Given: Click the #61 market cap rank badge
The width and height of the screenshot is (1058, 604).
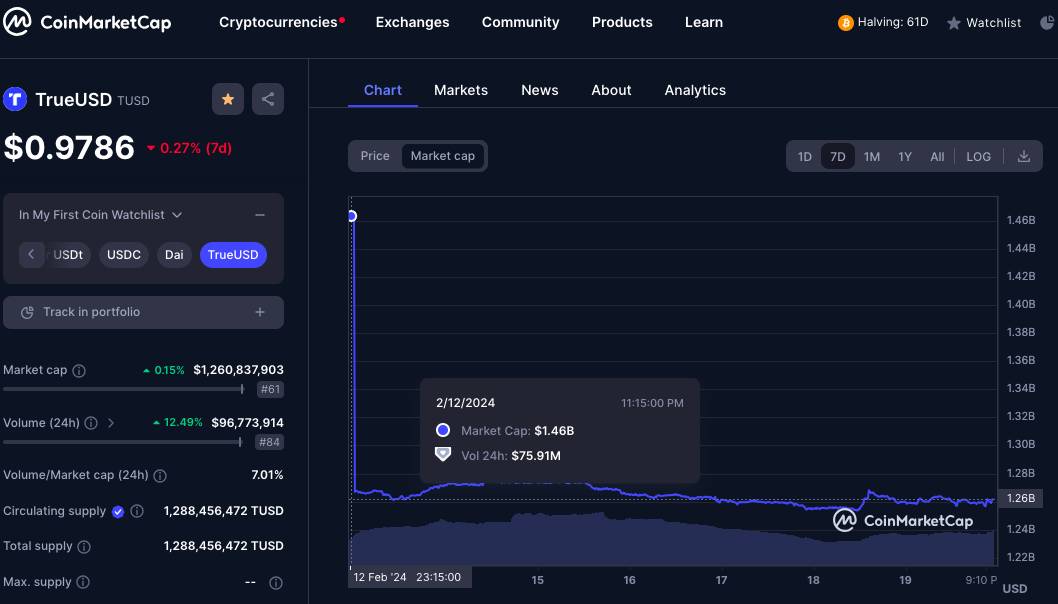Looking at the screenshot, I should (x=271, y=389).
